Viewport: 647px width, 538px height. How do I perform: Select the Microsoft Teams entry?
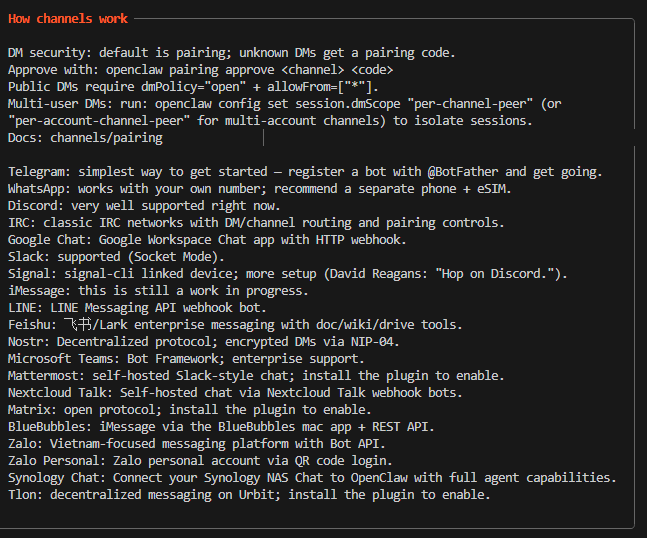186,359
